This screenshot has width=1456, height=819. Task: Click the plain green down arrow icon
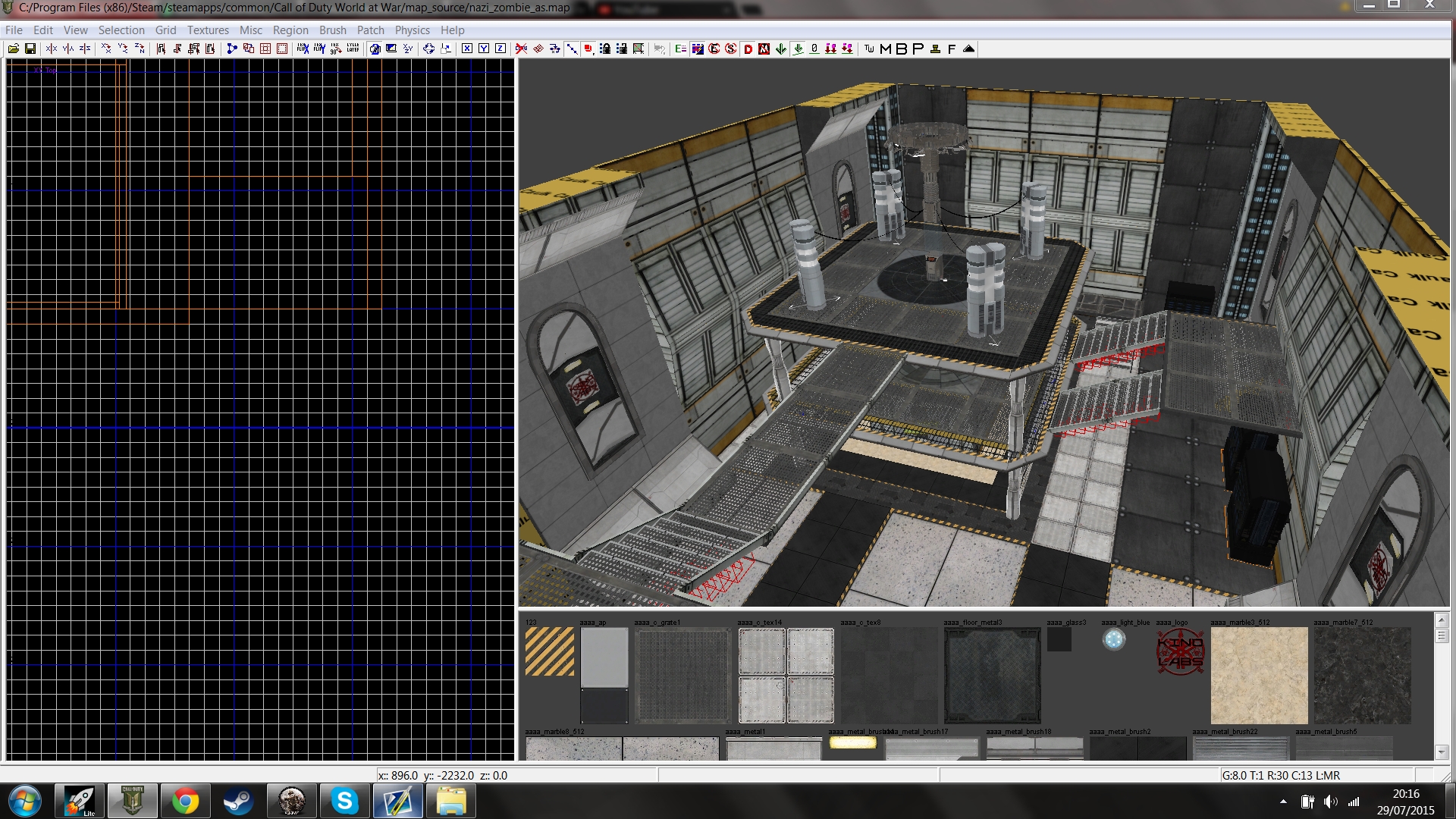[x=781, y=49]
